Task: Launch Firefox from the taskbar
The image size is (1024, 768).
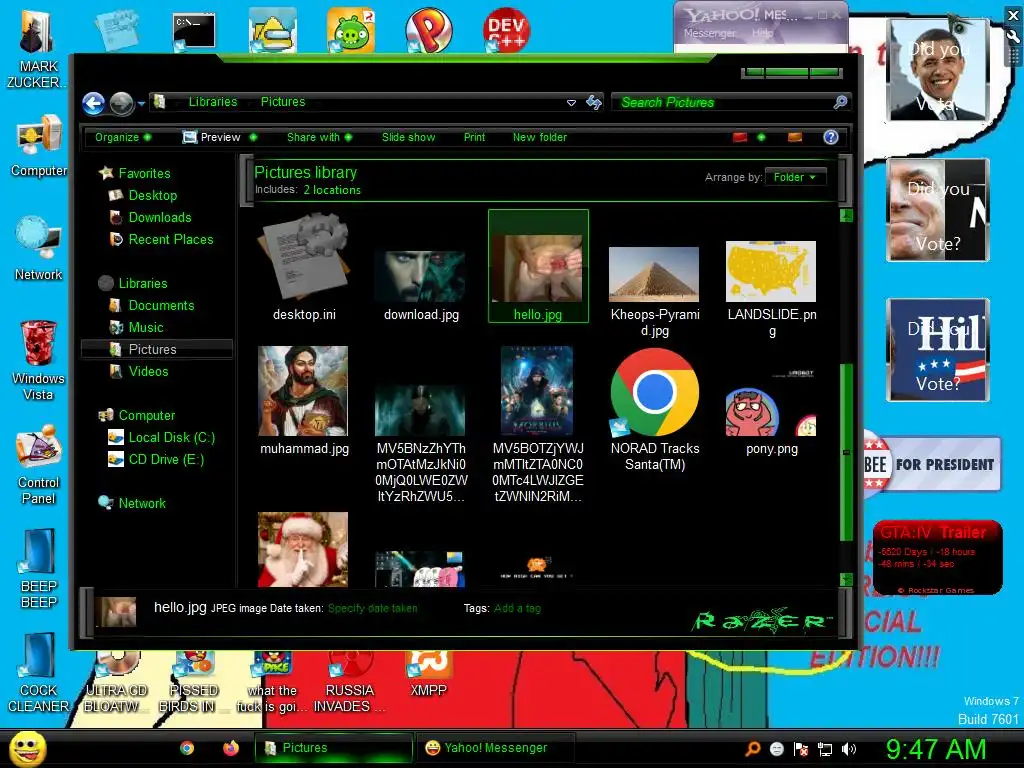Action: pos(231,748)
